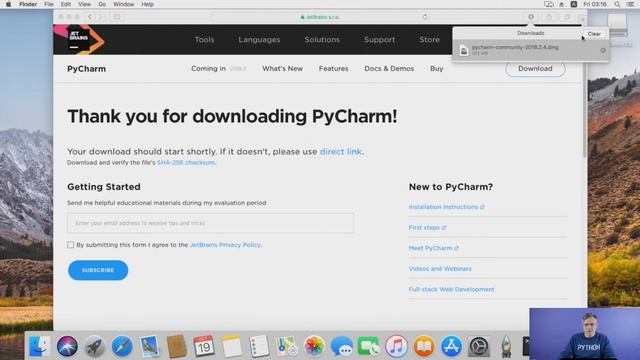Viewport: 640px width, 360px height.
Task: Show the pycharm-community download in Finder
Action: coord(603,50)
